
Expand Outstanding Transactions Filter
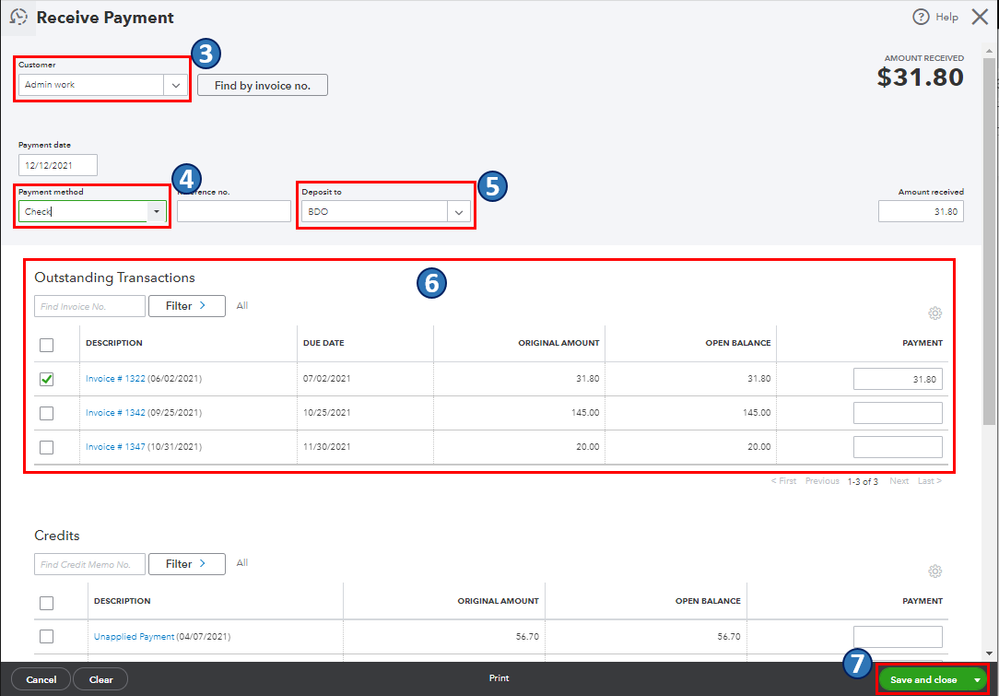(x=187, y=306)
